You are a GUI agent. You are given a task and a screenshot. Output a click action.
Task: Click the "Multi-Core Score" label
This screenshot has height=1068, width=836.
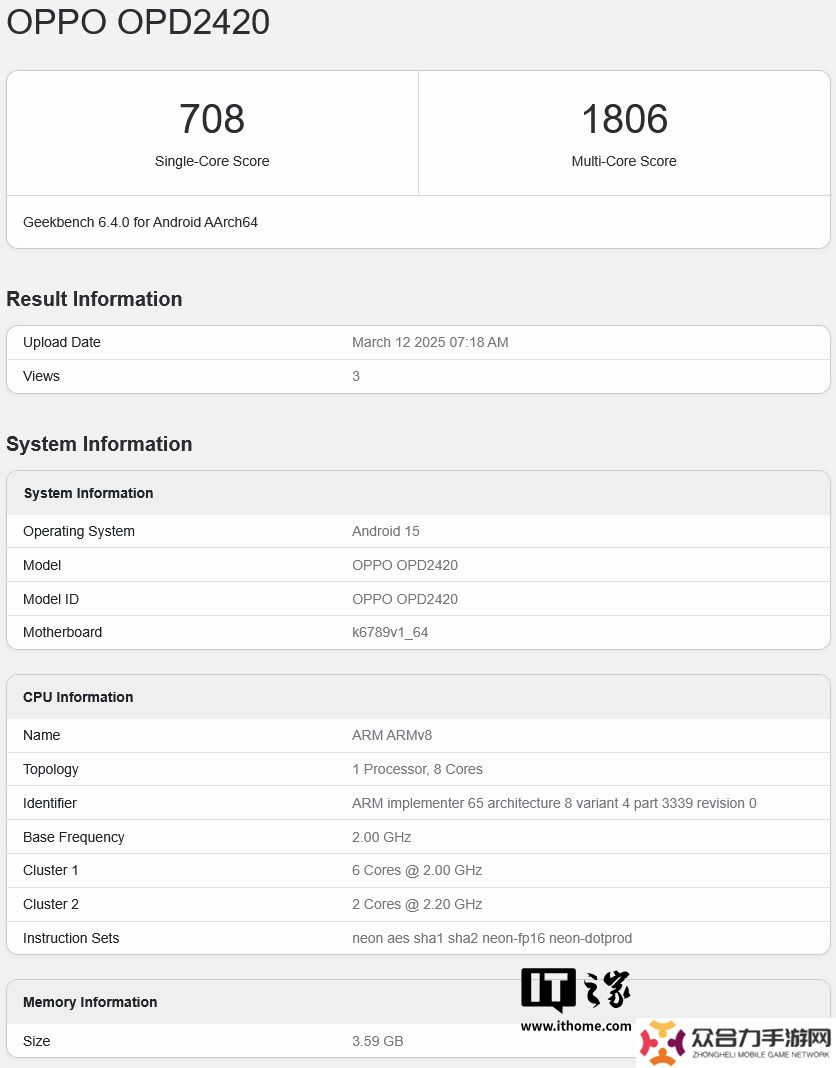click(x=624, y=161)
